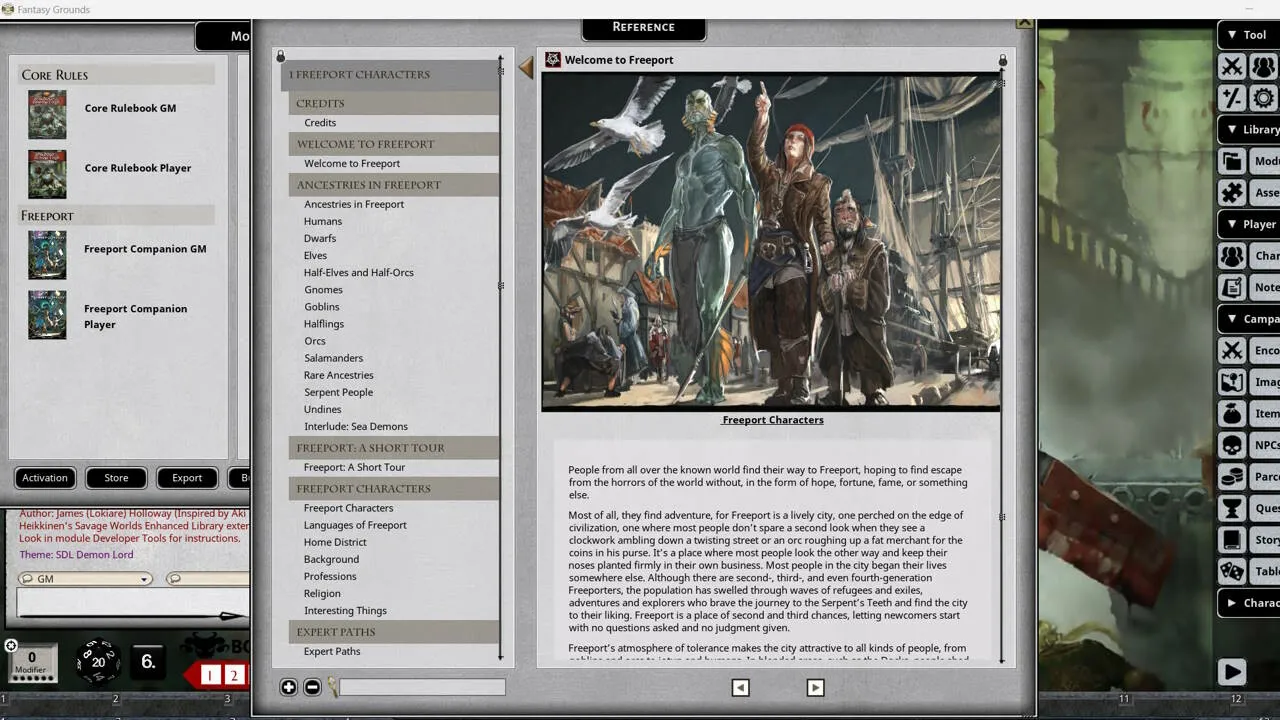This screenshot has width=1280, height=720.
Task: Collapse the Freeport Characters index section header
Action: click(394, 489)
